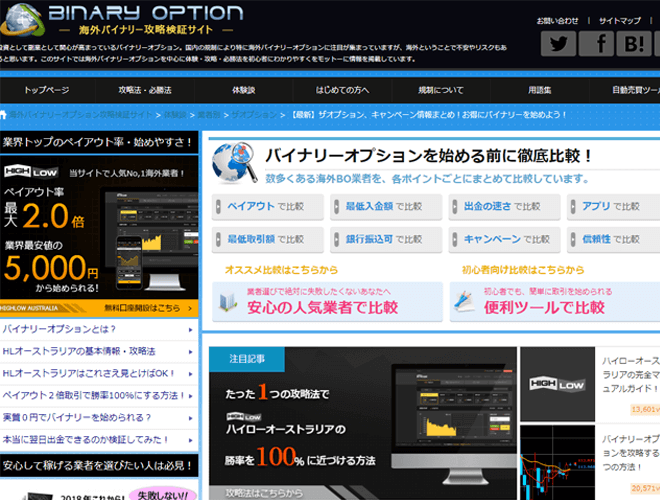Image resolution: width=660 pixels, height=500 pixels.
Task: Click the 無料口座開設はこちら button
Action: [x=99, y=308]
